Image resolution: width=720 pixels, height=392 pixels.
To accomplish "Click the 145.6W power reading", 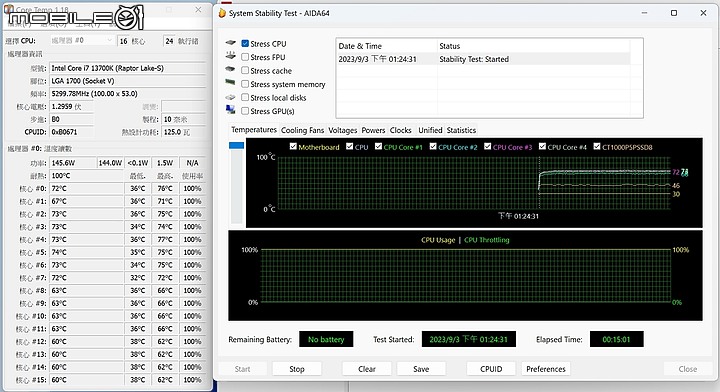I will click(x=72, y=163).
